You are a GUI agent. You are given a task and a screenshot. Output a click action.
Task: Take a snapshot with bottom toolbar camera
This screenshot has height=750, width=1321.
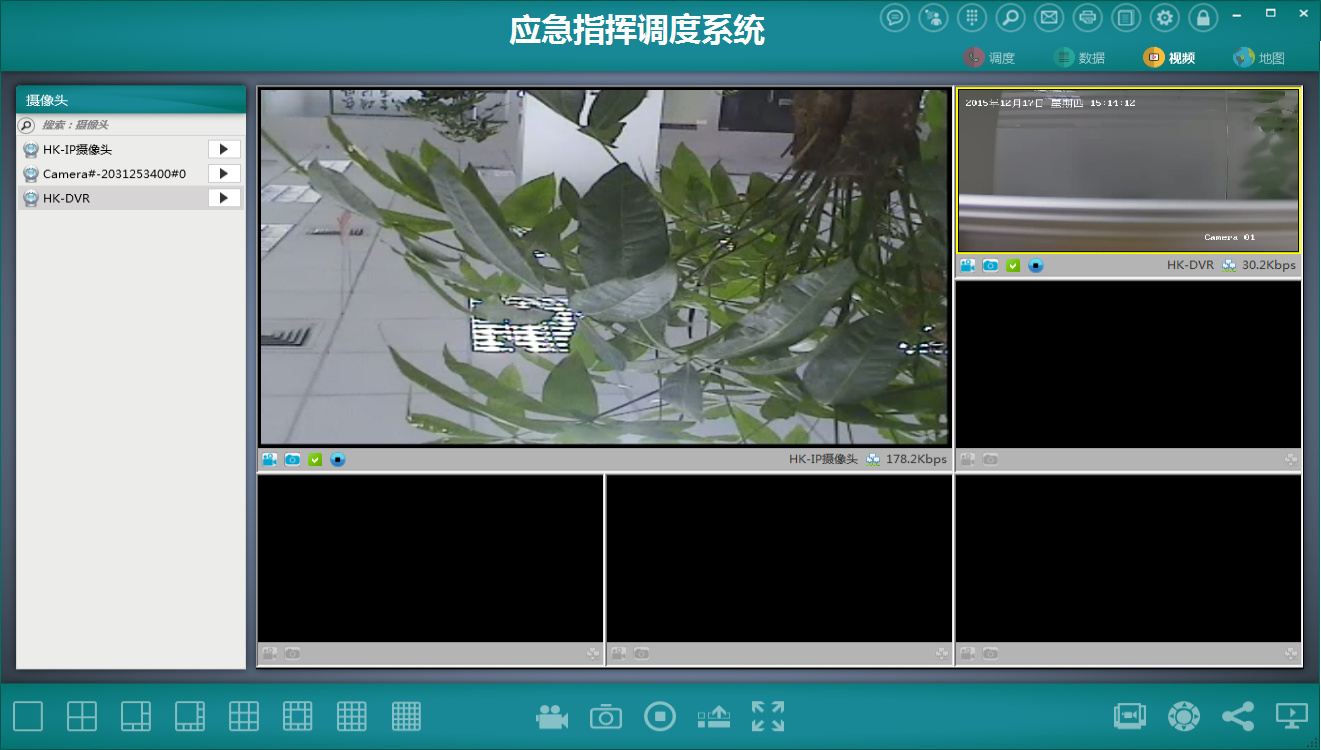[606, 717]
